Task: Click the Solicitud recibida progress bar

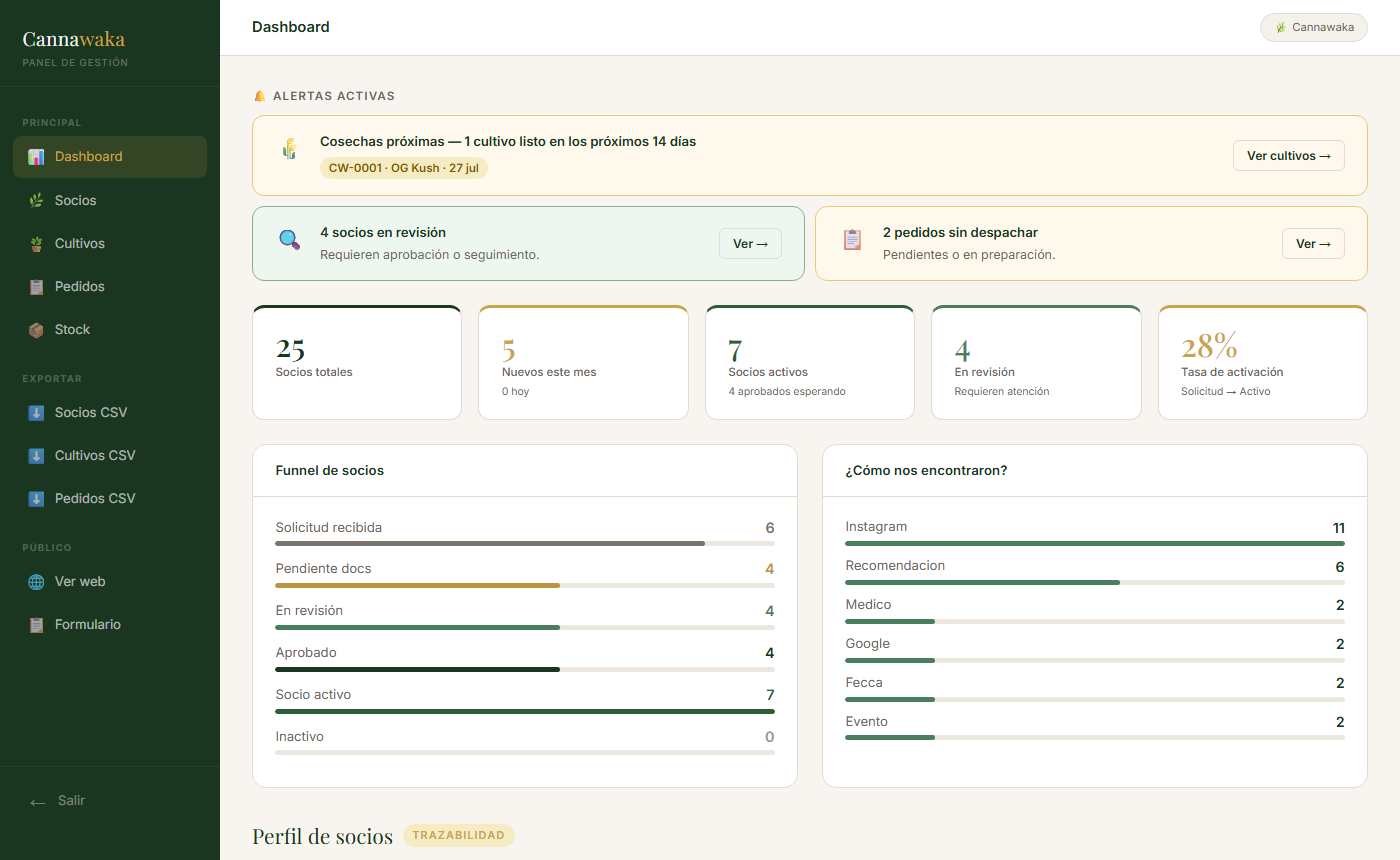Action: pos(525,544)
